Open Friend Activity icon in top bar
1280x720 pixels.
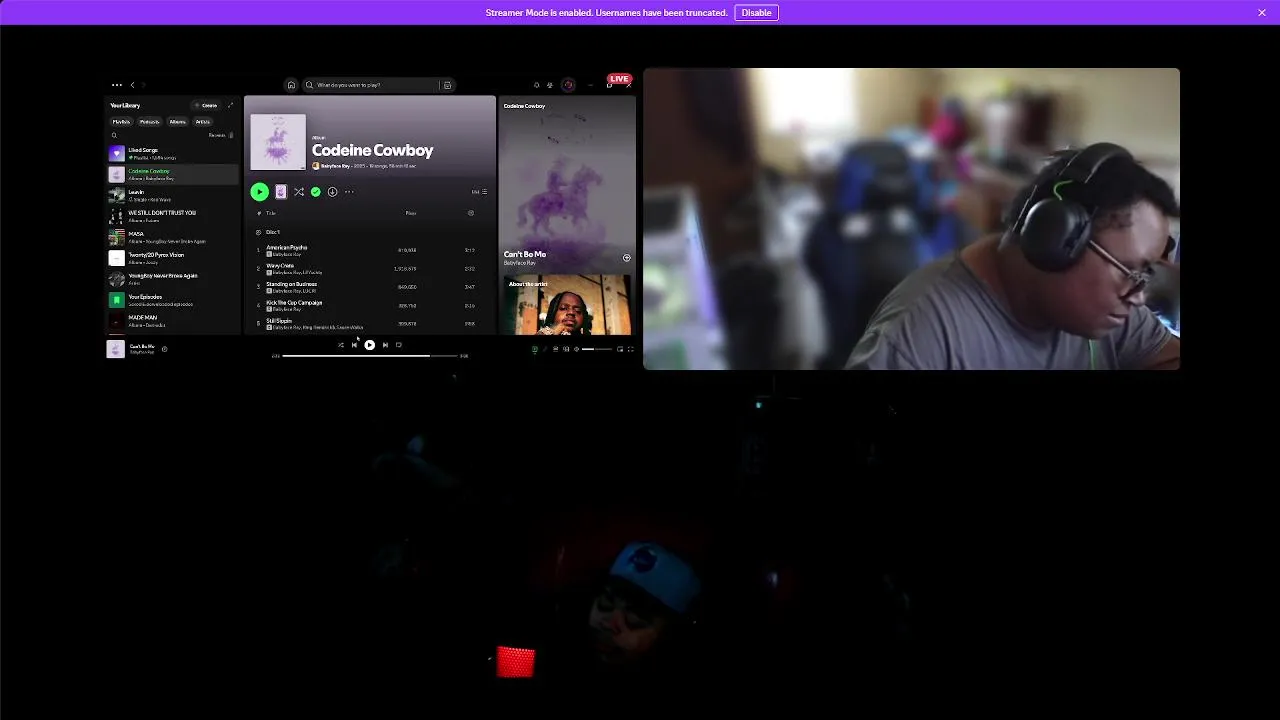point(550,85)
